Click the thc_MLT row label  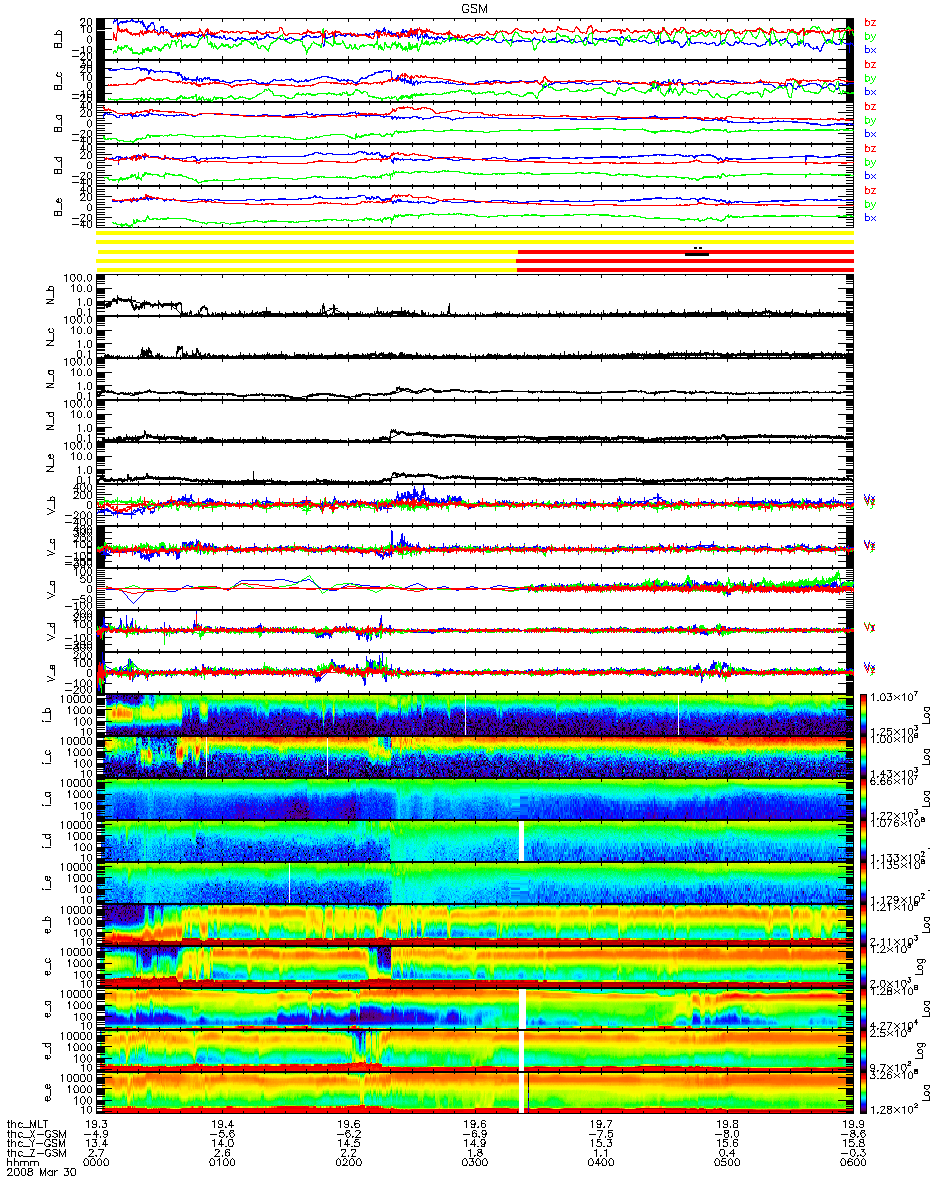(27, 1124)
